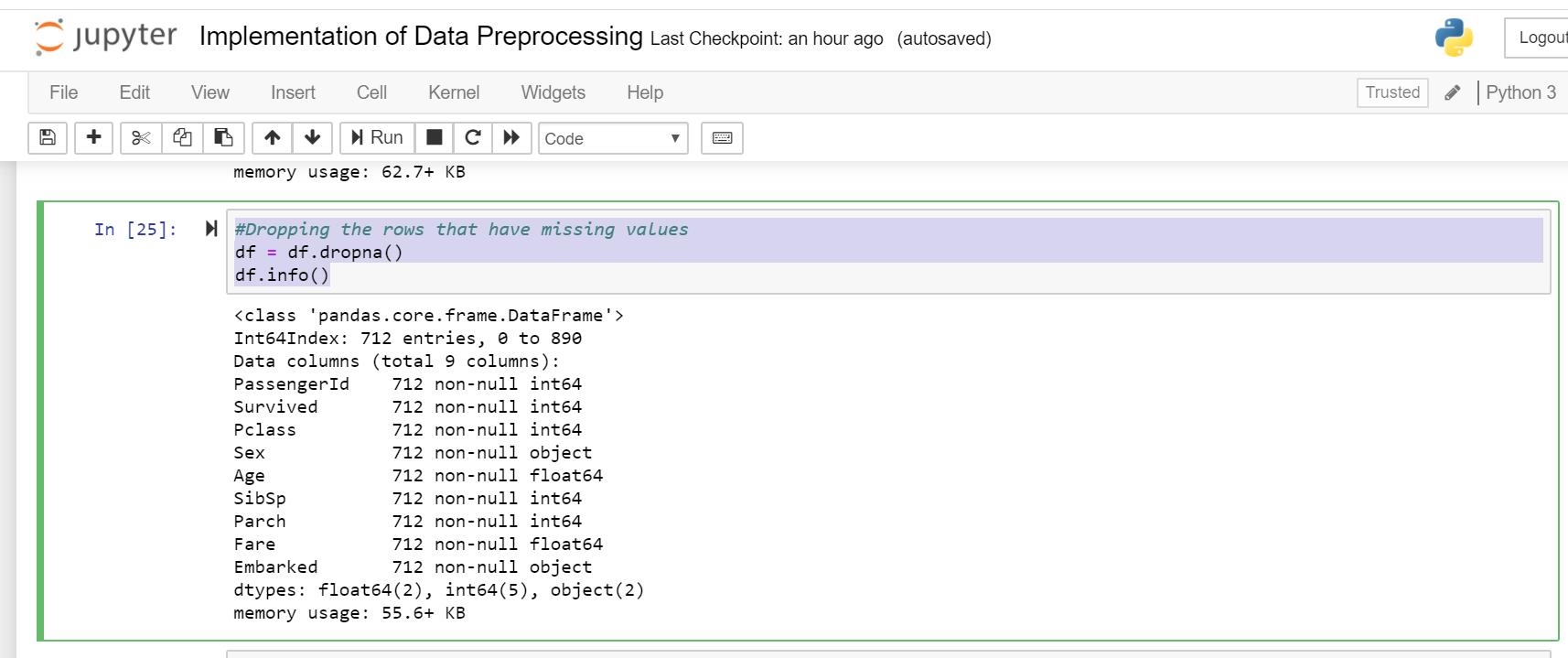Open the cell type Code dropdown
Viewport: 1568px width, 658px height.
coord(613,138)
